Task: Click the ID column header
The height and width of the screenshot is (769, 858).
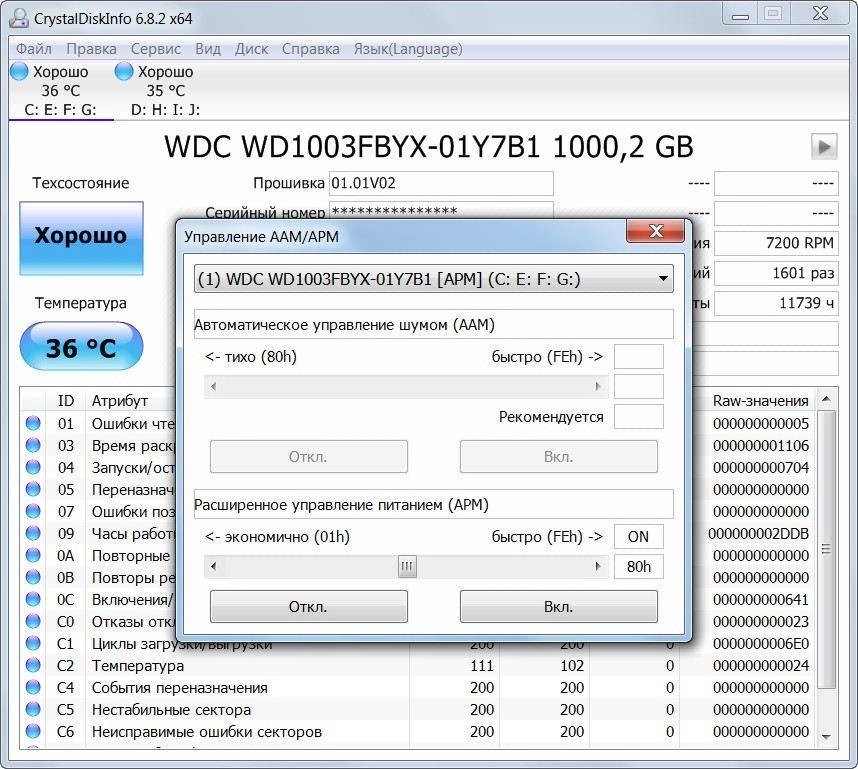Action: click(66, 401)
